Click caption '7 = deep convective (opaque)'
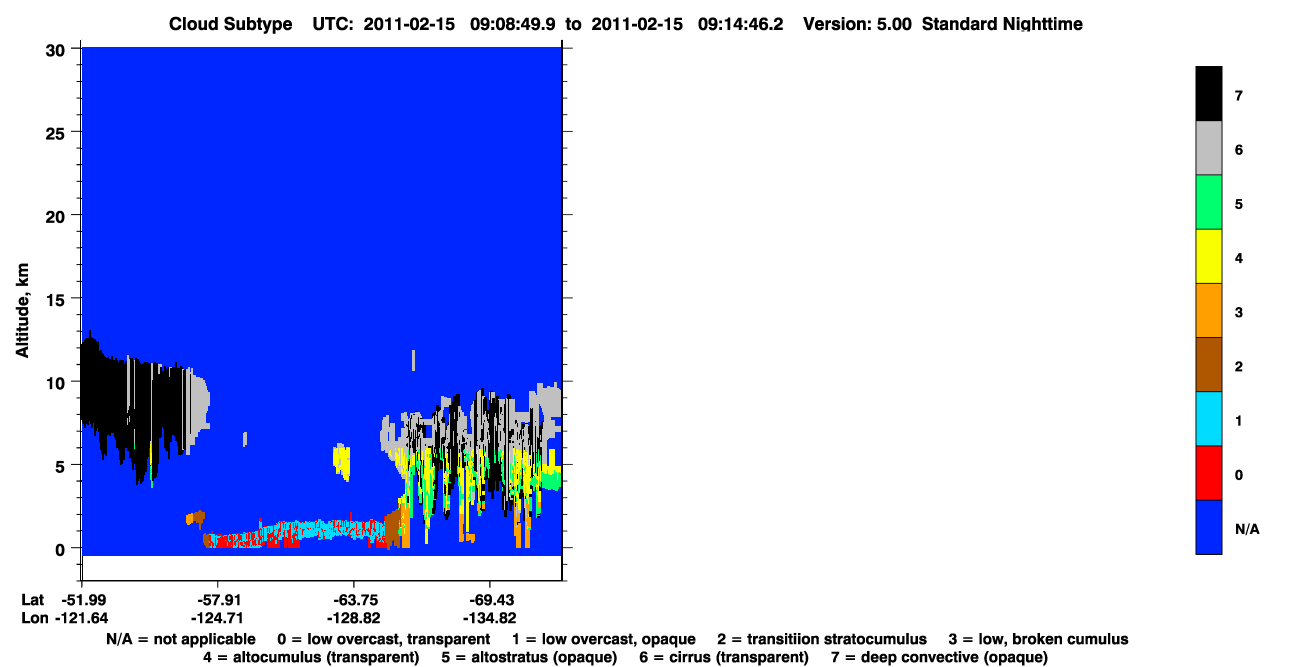 pyautogui.click(x=939, y=657)
